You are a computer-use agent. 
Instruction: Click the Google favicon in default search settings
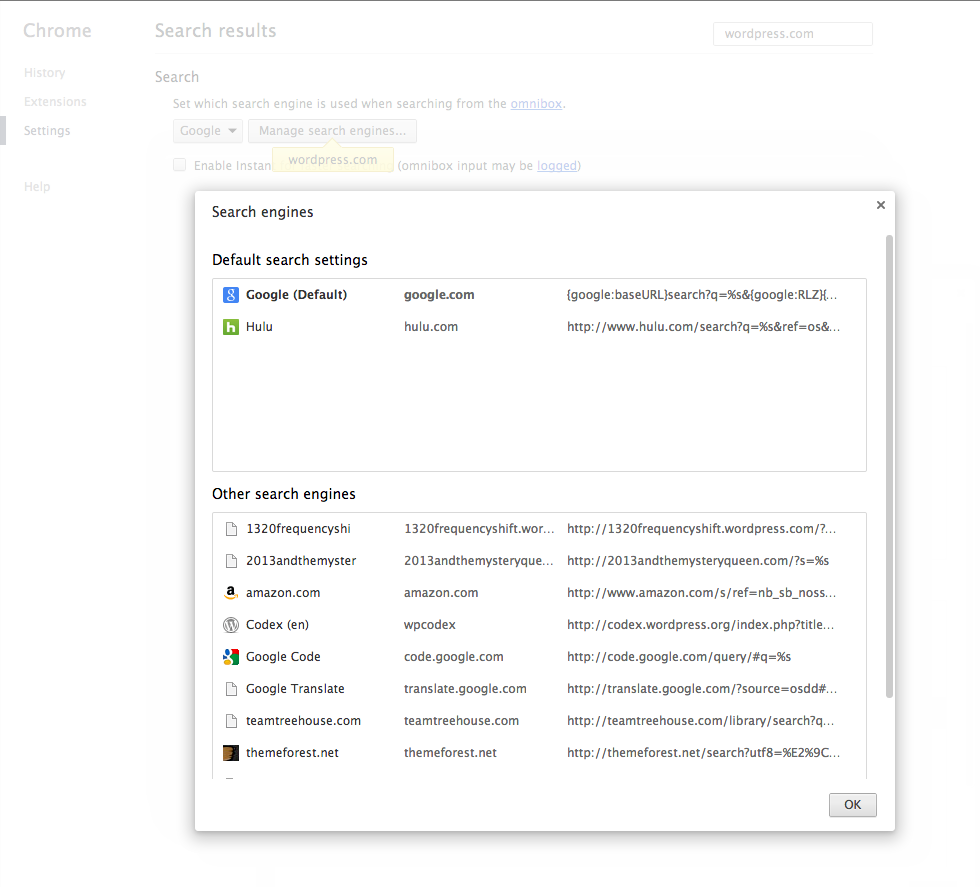[231, 295]
